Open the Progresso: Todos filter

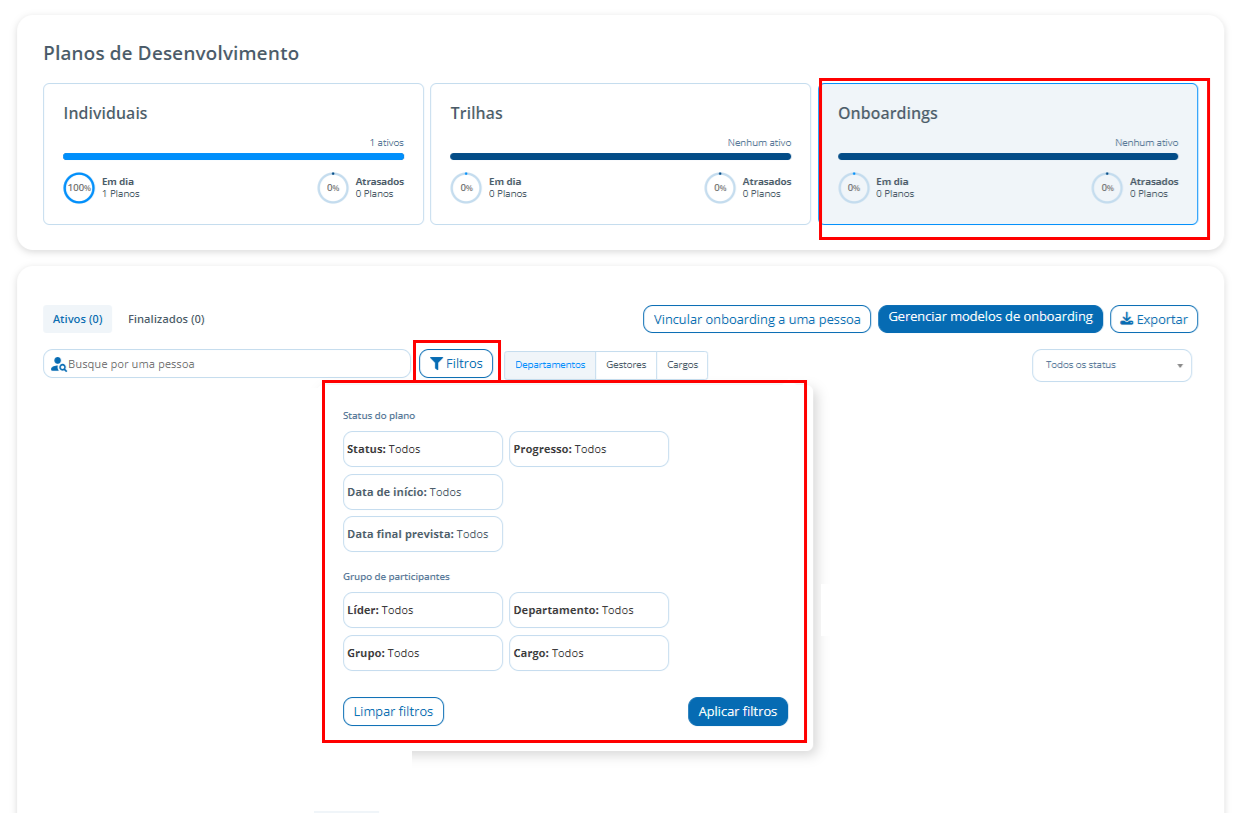(x=589, y=449)
